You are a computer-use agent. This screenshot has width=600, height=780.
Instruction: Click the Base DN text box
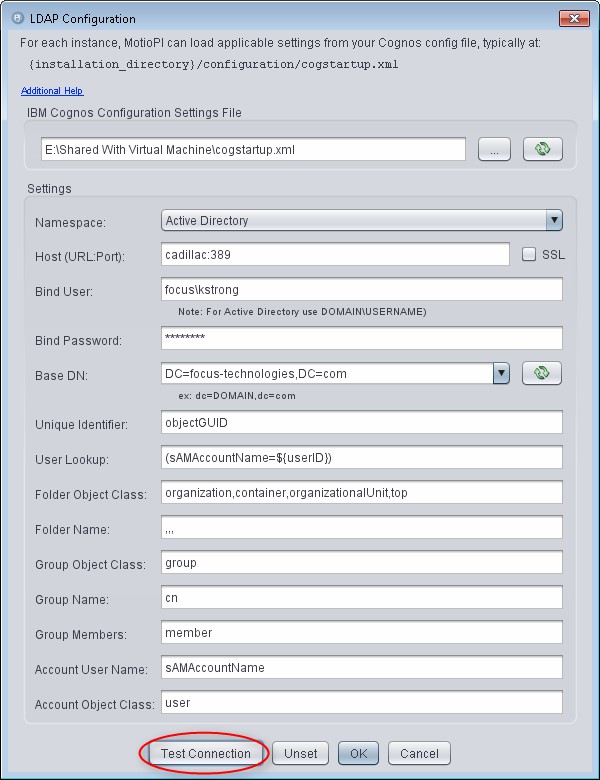coord(327,373)
